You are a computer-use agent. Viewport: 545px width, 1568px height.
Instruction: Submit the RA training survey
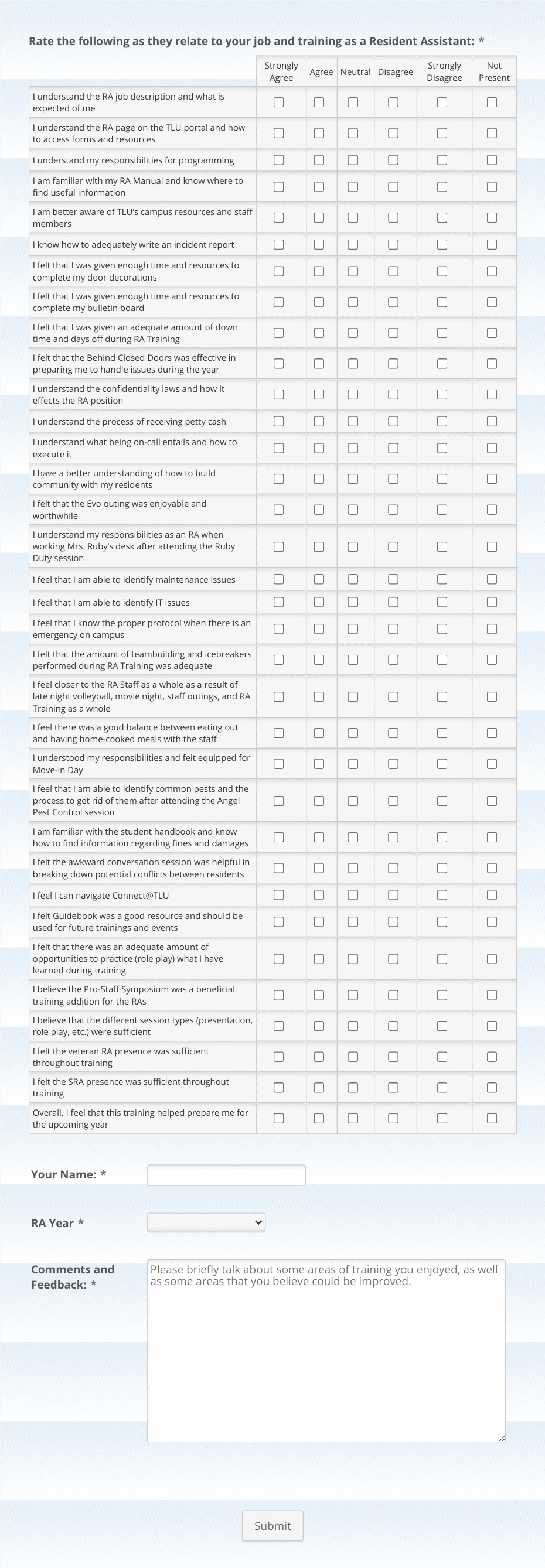[272, 1525]
